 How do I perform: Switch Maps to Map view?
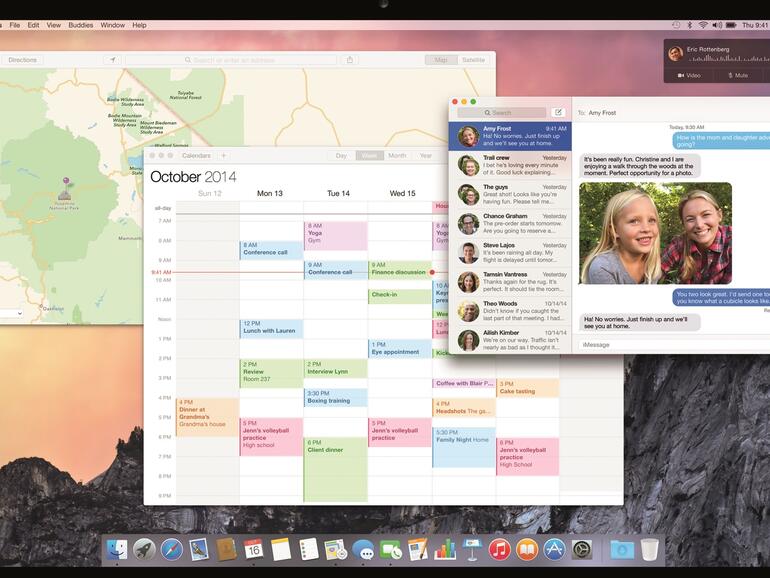coord(440,60)
